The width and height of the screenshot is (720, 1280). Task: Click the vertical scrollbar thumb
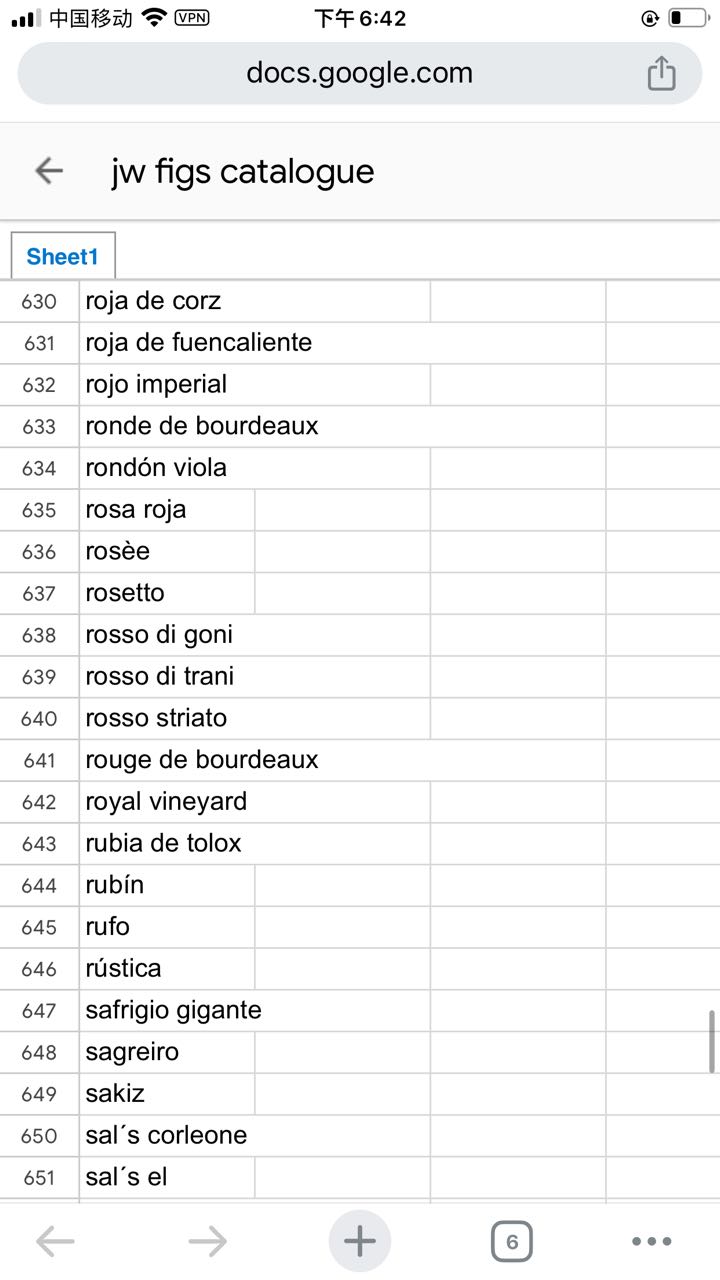coord(712,1041)
